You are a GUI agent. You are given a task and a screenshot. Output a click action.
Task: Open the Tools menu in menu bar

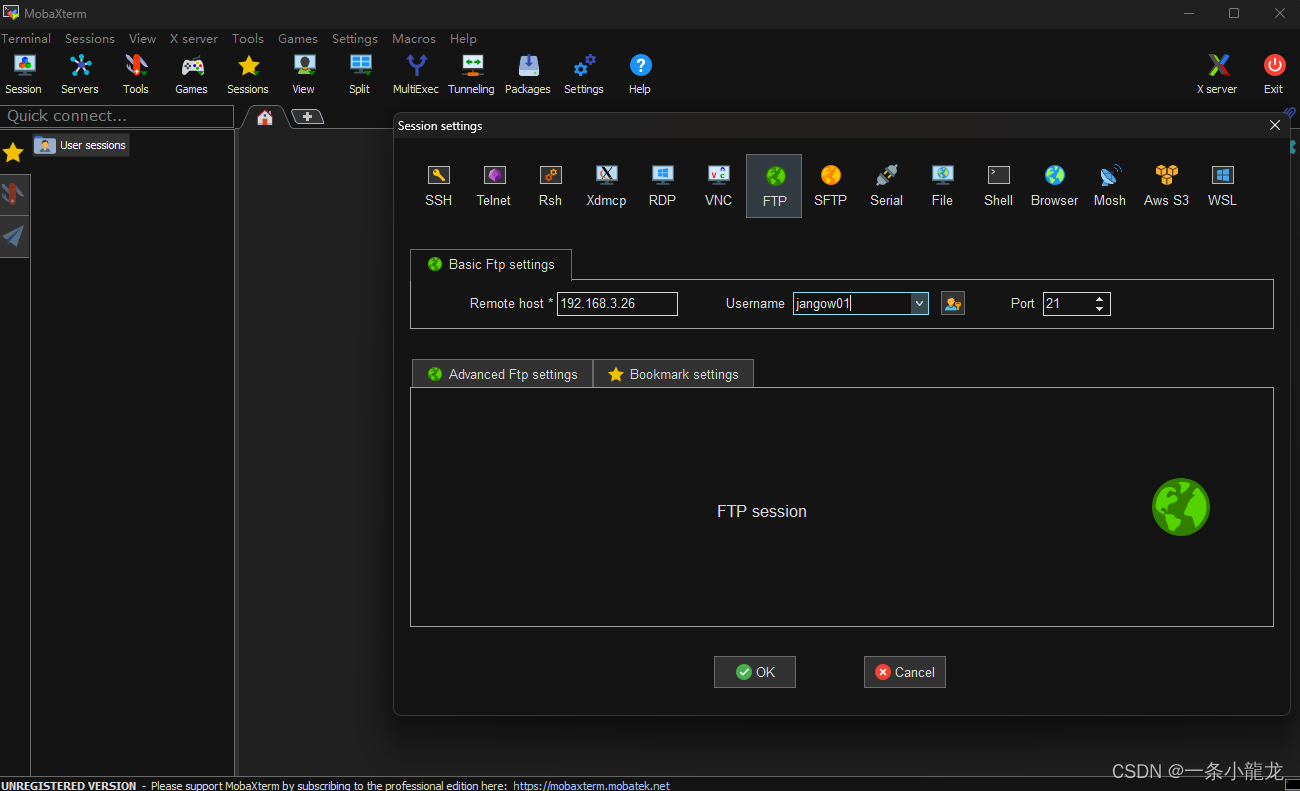pyautogui.click(x=248, y=38)
